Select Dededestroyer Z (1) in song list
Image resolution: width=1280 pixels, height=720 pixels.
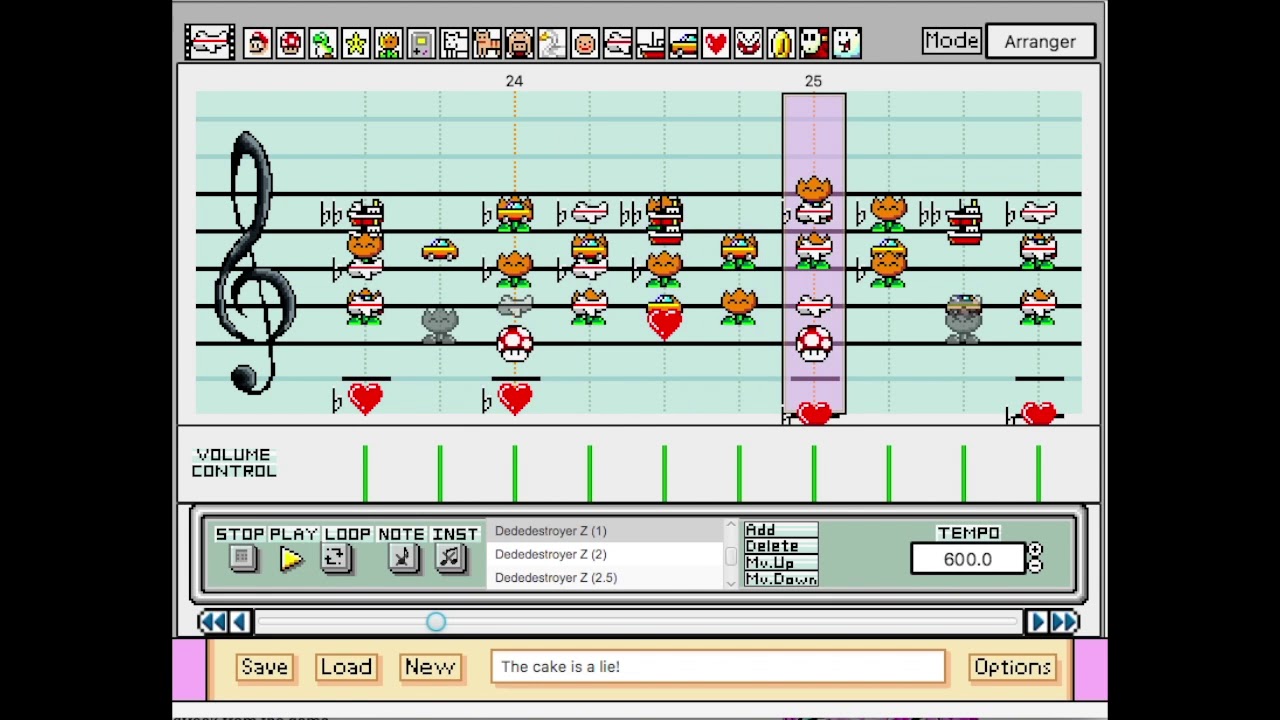pos(604,531)
